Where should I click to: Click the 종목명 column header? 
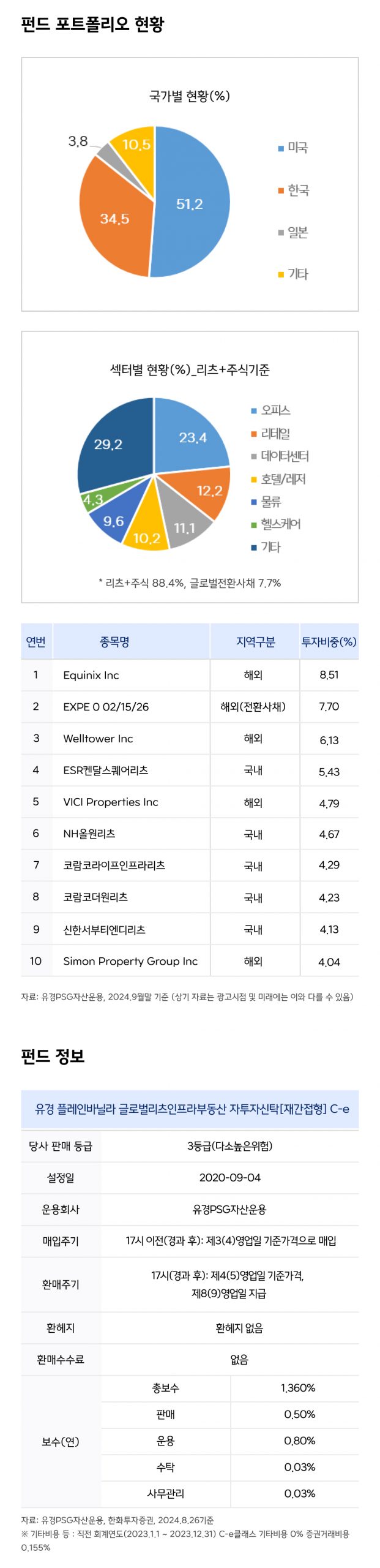(114, 641)
